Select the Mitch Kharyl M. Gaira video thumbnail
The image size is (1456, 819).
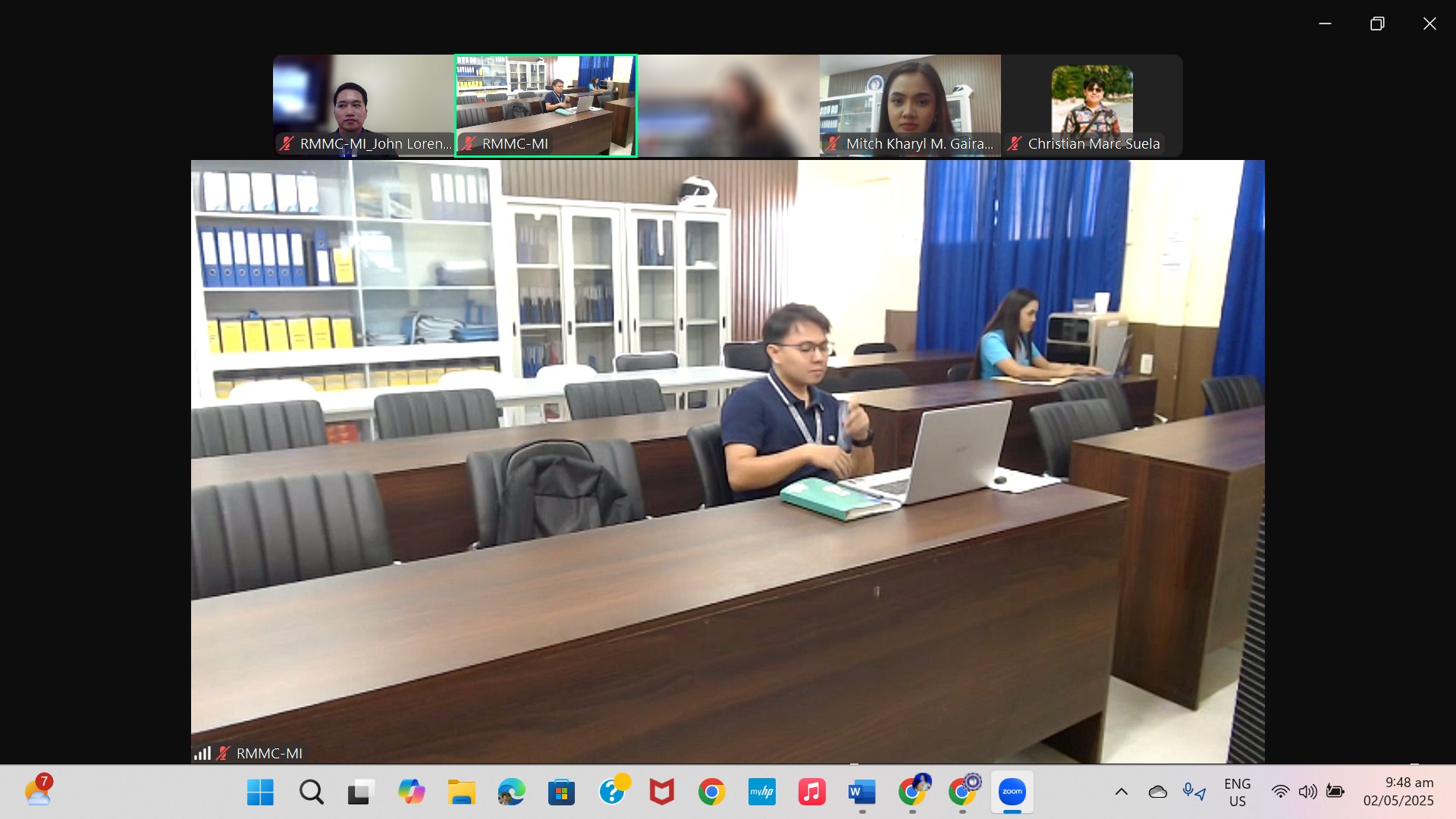click(x=910, y=105)
